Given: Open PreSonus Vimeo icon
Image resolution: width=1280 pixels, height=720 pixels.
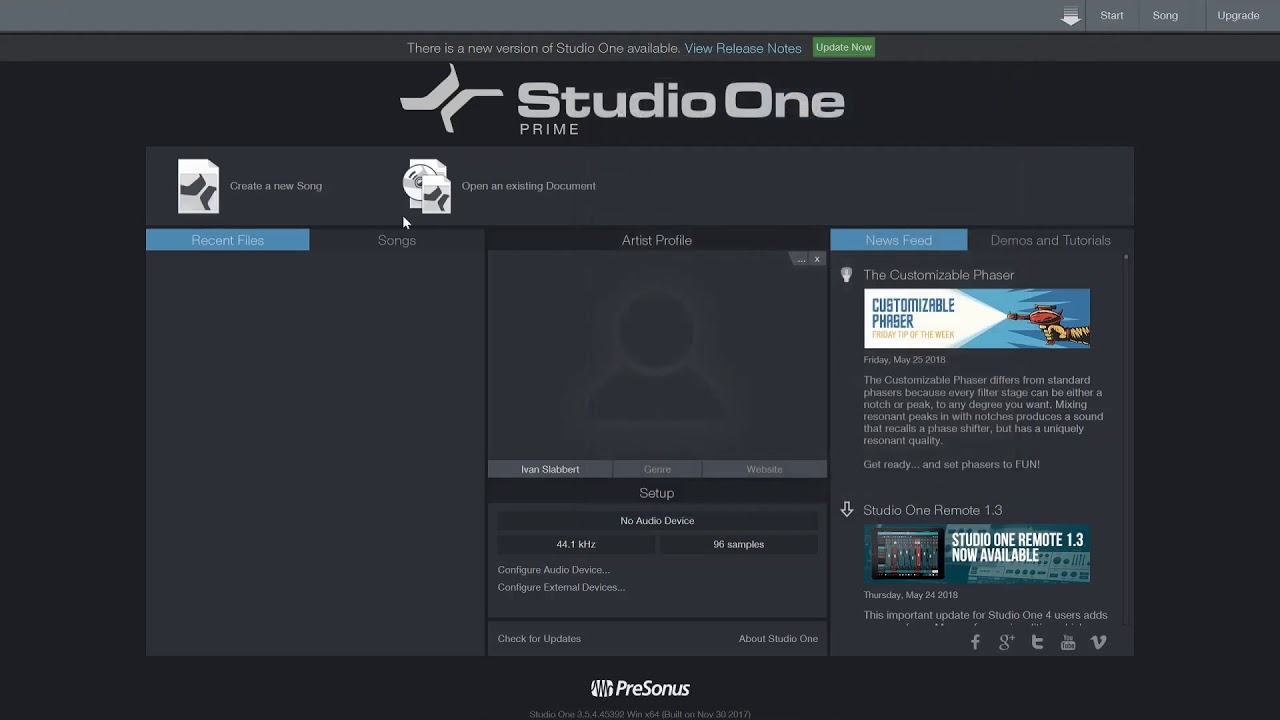Looking at the screenshot, I should tap(1098, 642).
